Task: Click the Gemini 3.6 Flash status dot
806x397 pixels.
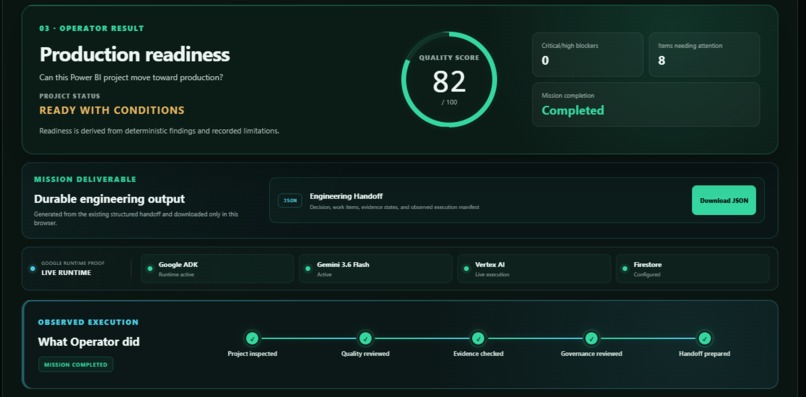Action: pyautogui.click(x=308, y=268)
